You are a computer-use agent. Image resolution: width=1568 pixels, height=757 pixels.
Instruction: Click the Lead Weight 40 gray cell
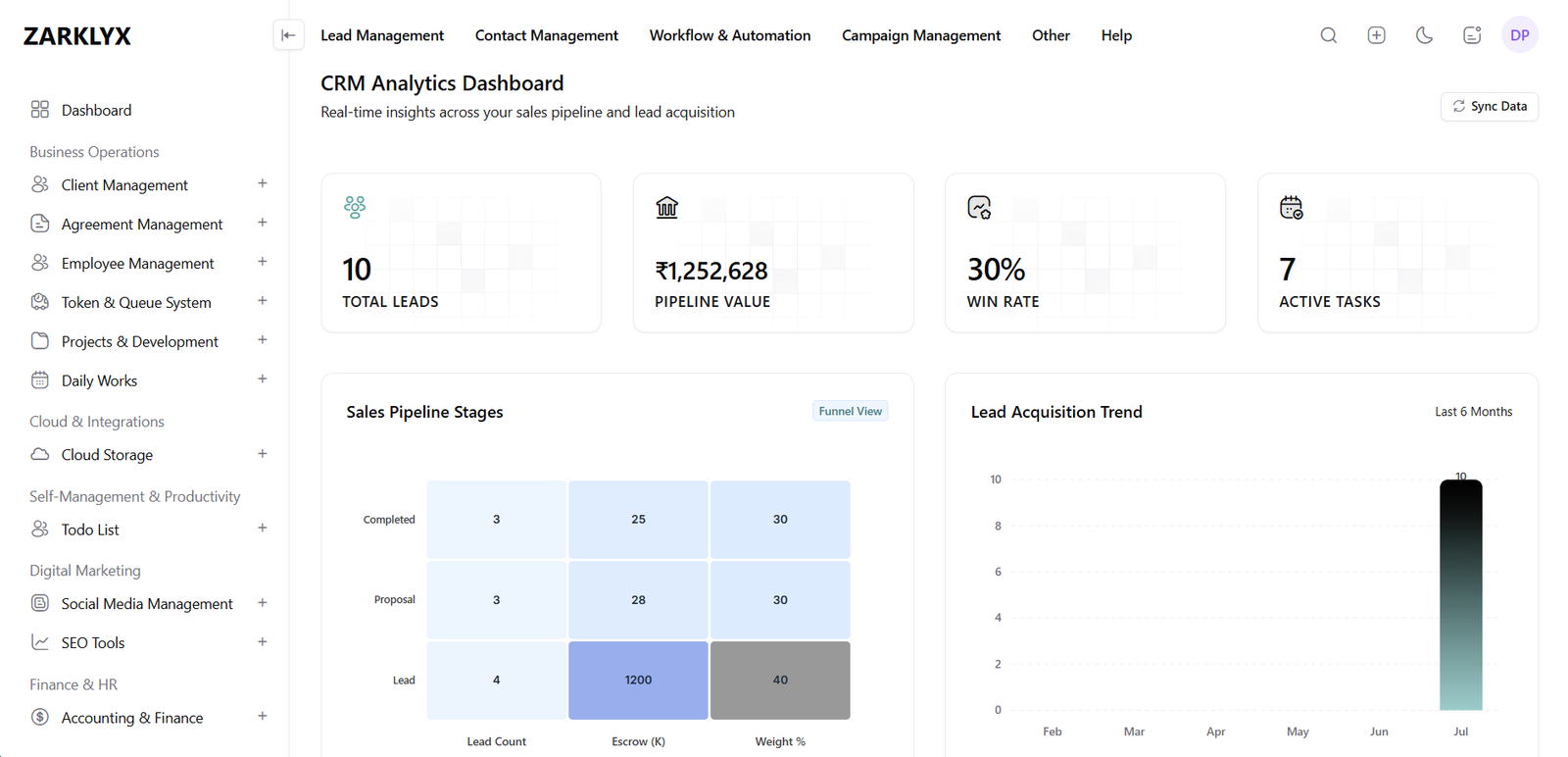(780, 680)
